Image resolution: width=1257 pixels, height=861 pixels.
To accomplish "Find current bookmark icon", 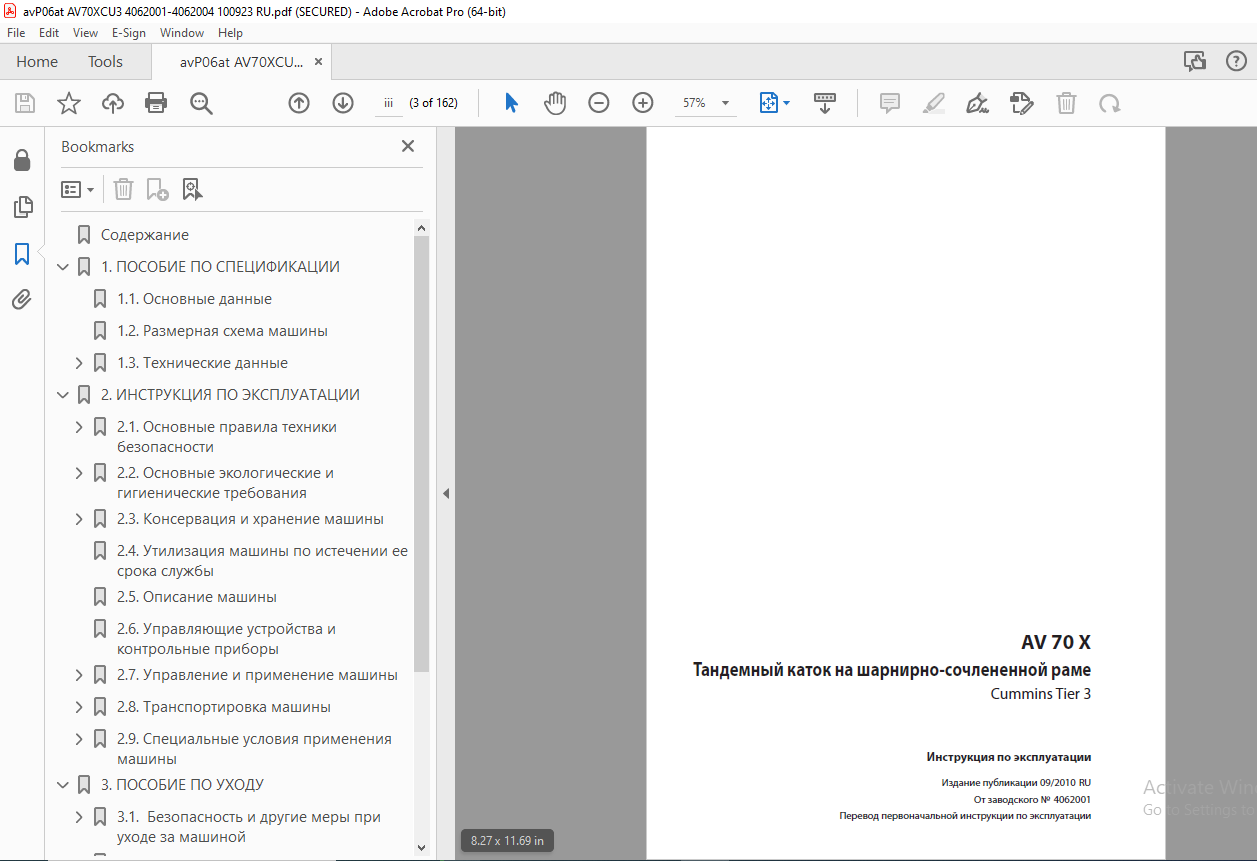I will click(x=192, y=189).
